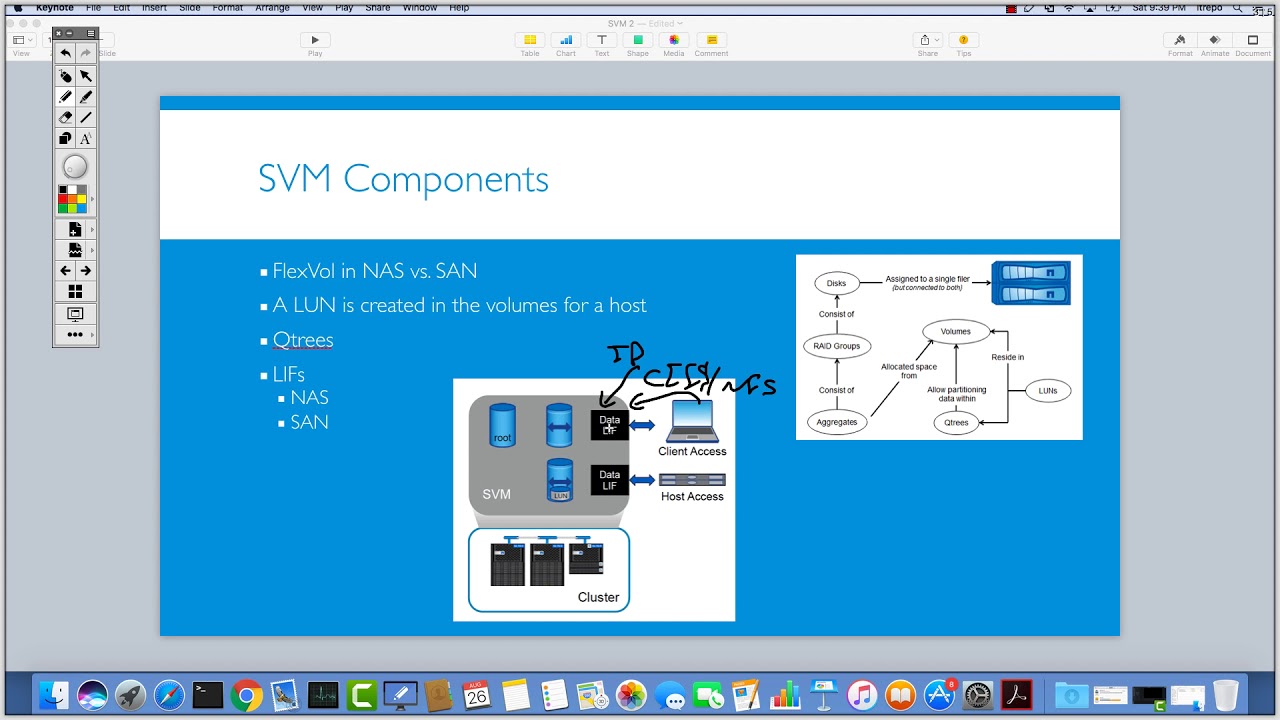Open the three-dots more options in the palette
Image resolution: width=1280 pixels, height=720 pixels.
[75, 335]
